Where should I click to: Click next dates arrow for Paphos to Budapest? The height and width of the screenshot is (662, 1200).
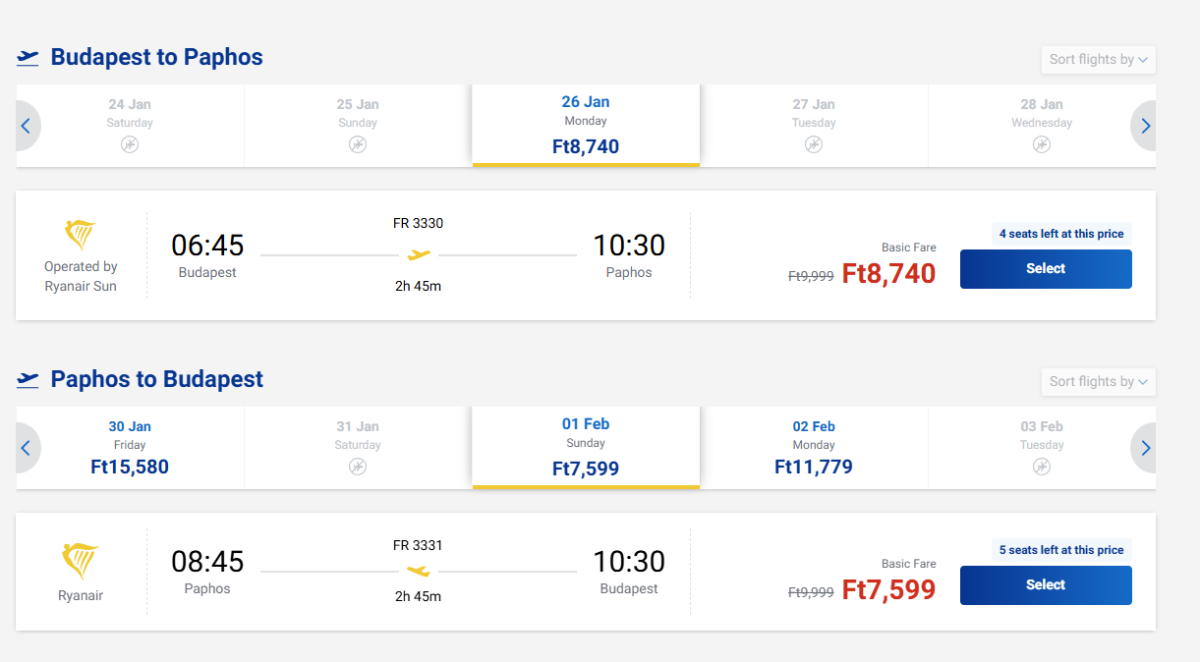[x=1145, y=448]
